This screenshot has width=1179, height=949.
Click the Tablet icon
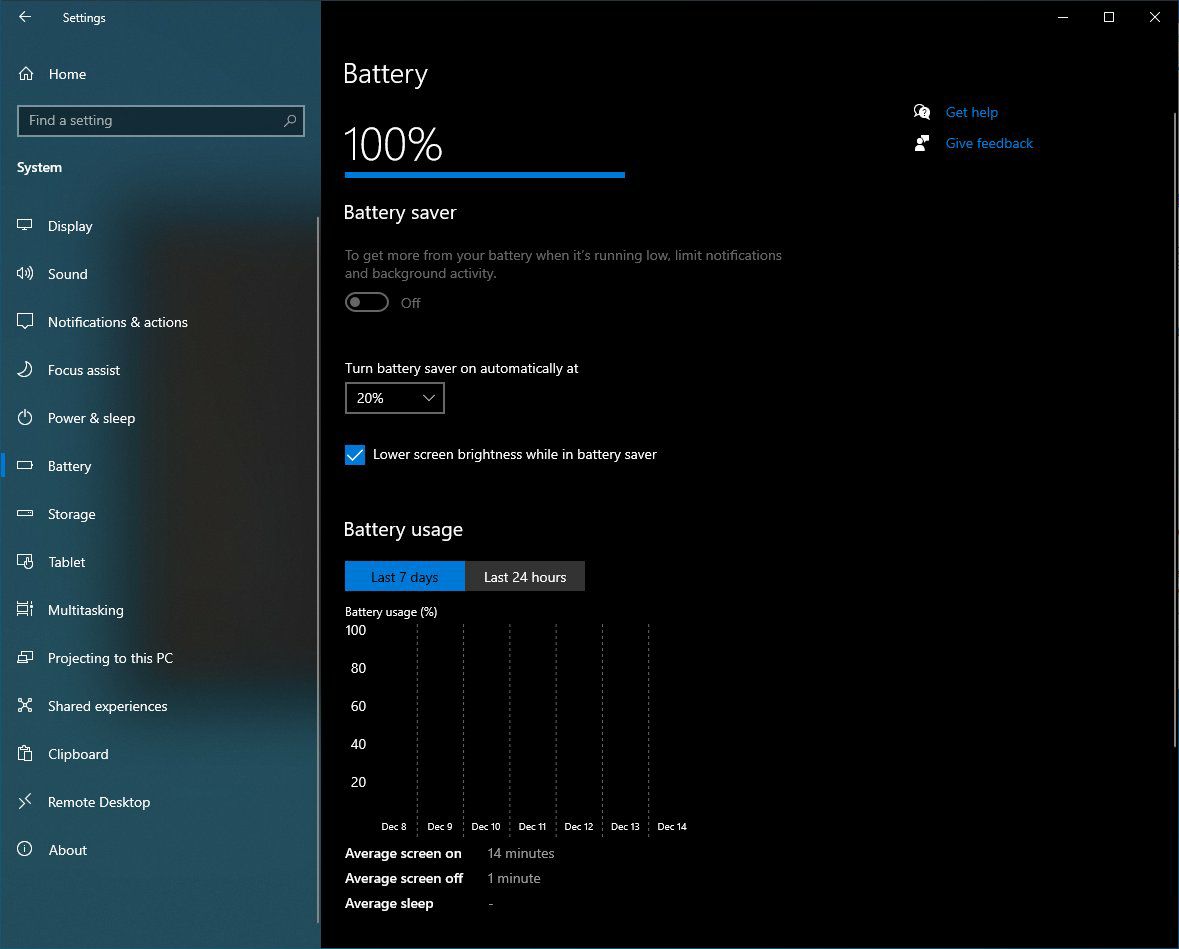click(25, 562)
